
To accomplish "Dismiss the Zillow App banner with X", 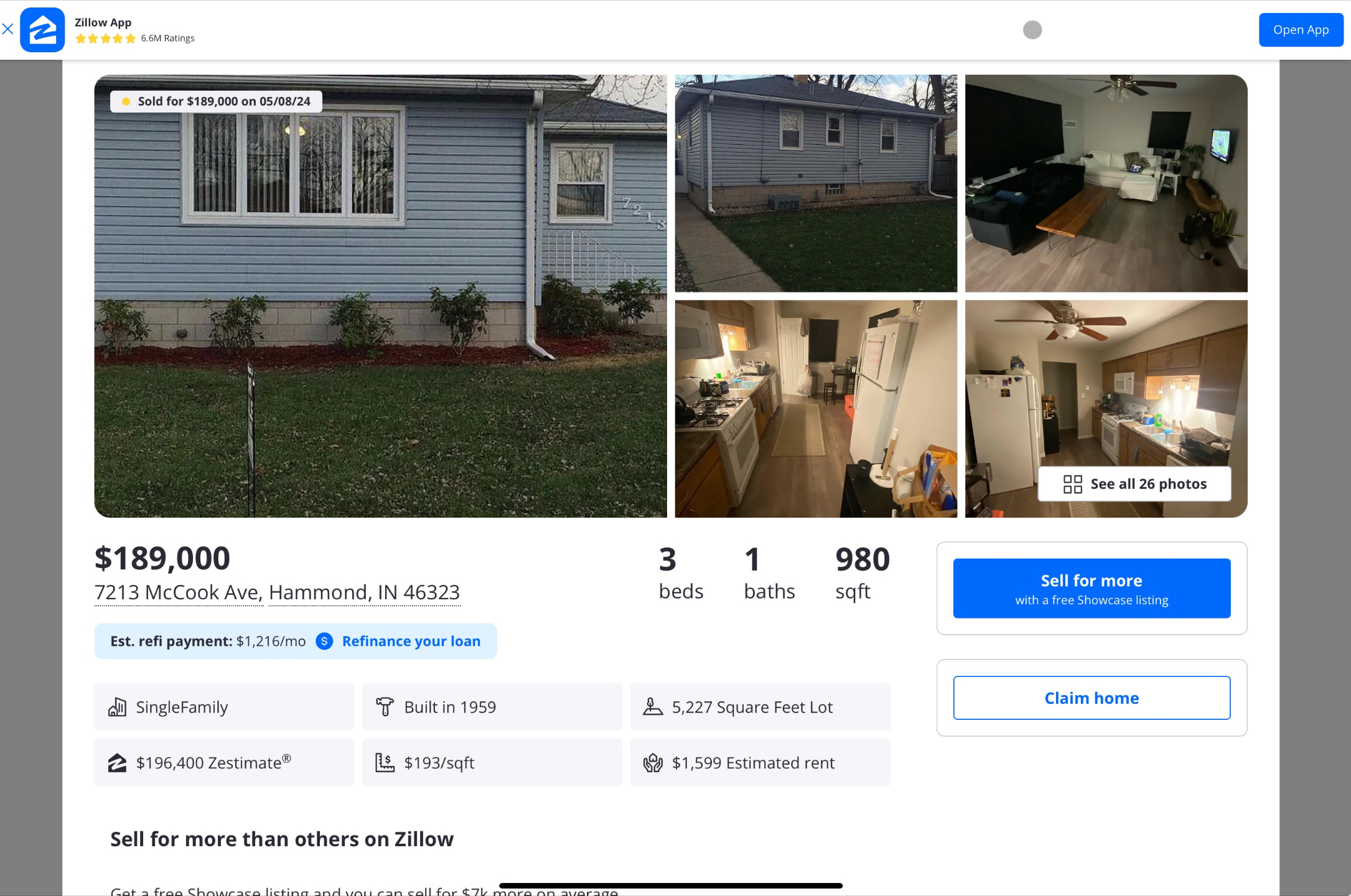I will (x=7, y=29).
